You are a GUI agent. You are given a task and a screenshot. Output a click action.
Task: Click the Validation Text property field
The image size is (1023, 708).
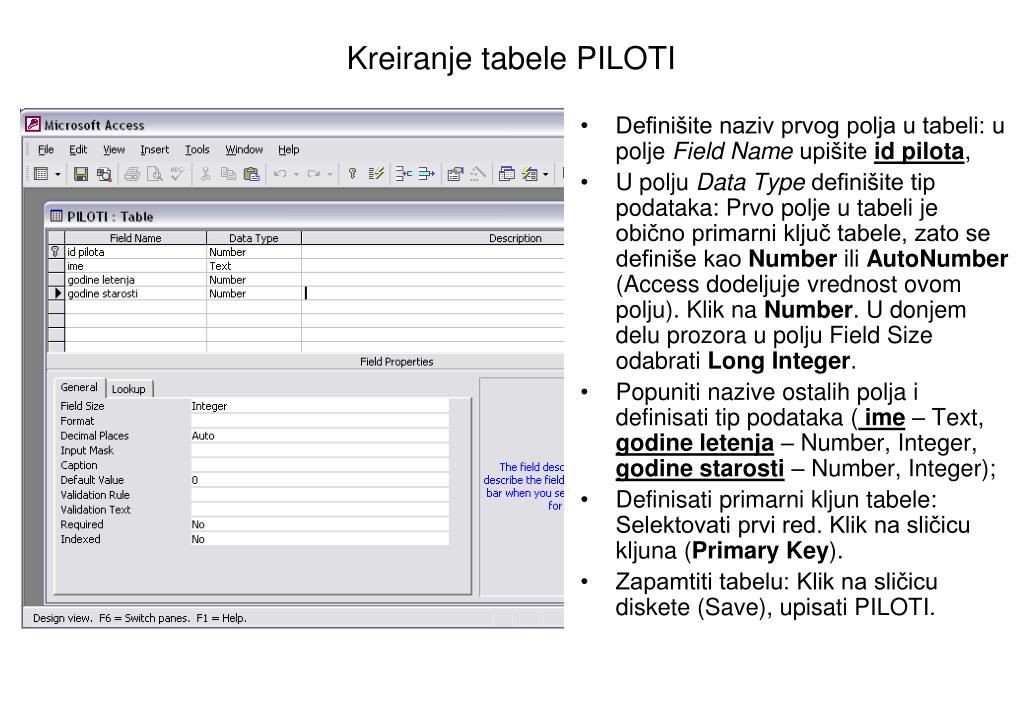pos(320,510)
